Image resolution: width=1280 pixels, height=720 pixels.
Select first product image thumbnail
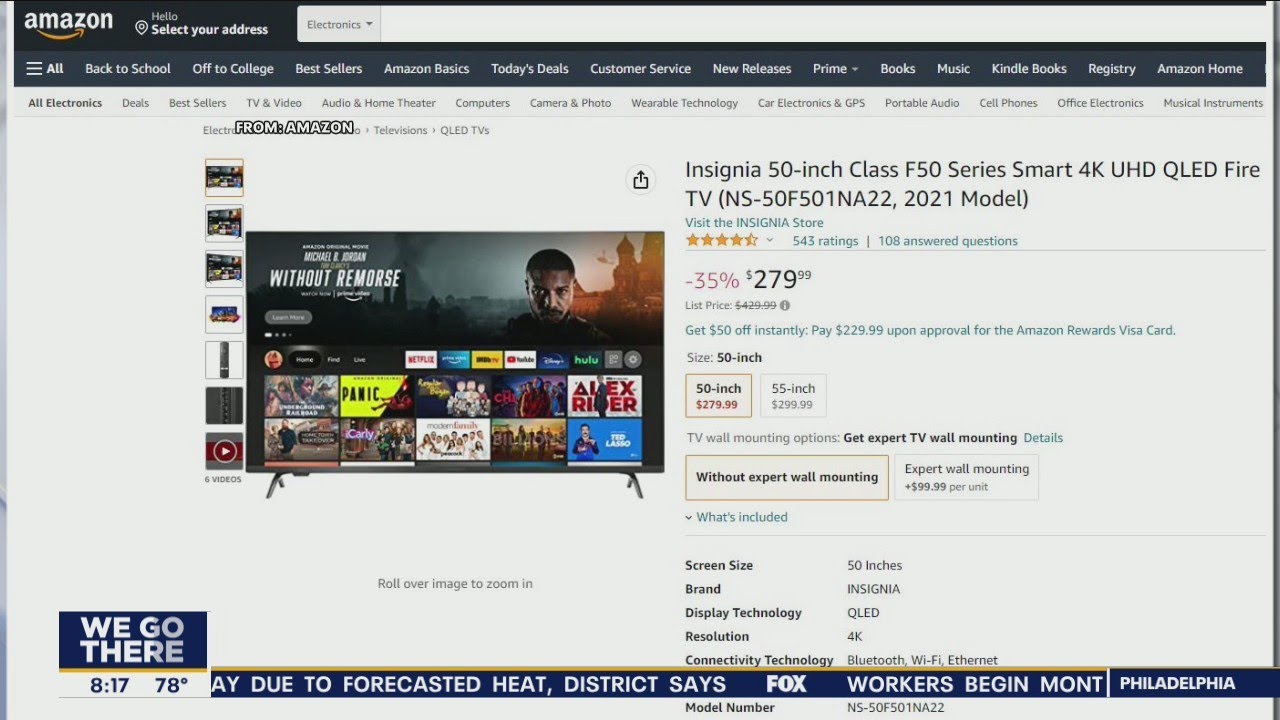(224, 178)
